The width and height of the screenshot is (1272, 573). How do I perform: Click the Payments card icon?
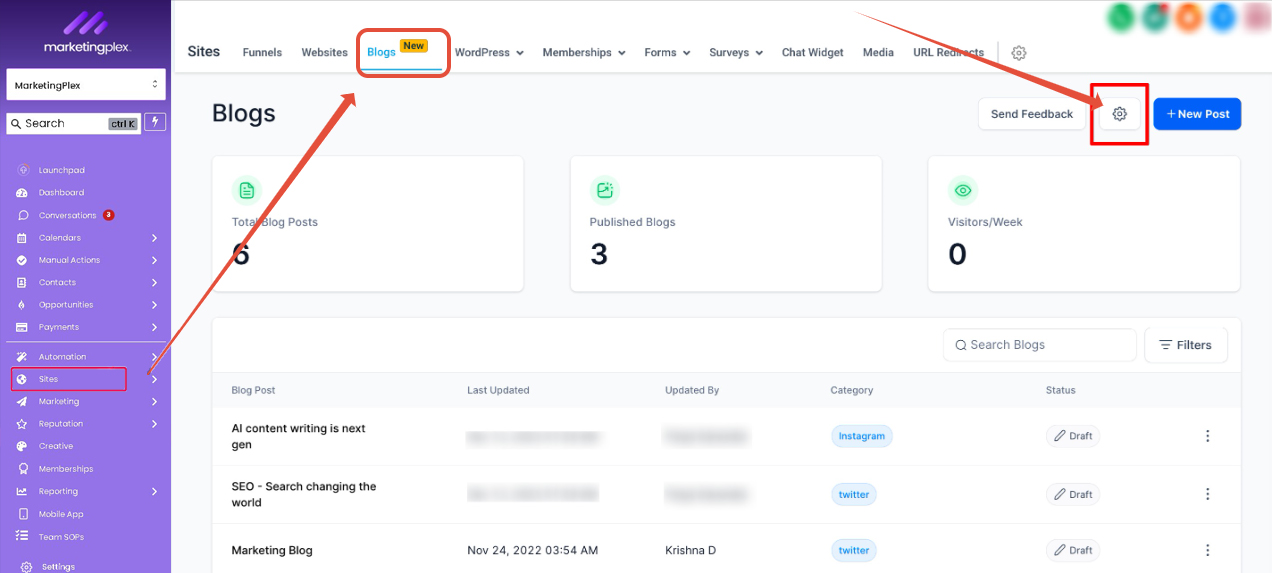22,327
